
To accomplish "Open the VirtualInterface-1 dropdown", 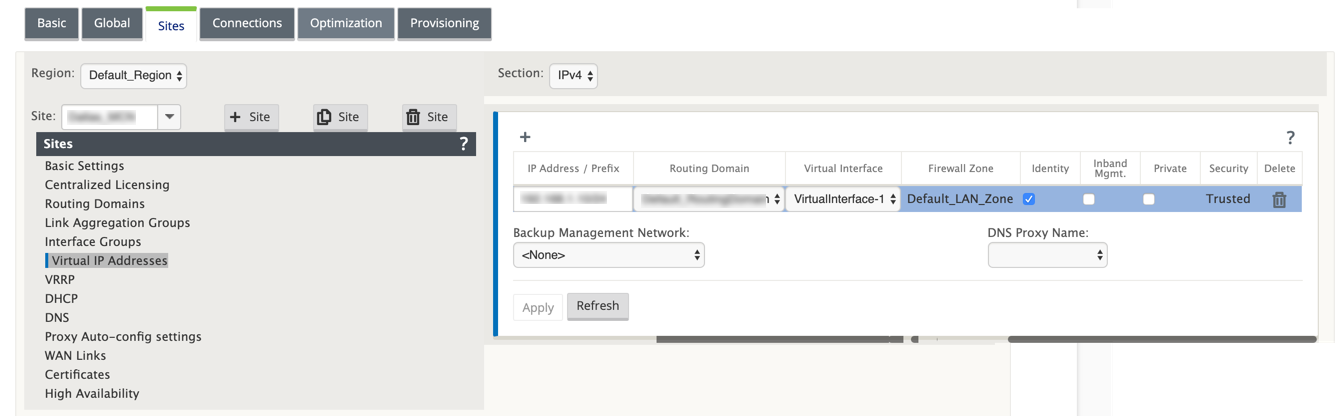I will pyautogui.click(x=842, y=199).
